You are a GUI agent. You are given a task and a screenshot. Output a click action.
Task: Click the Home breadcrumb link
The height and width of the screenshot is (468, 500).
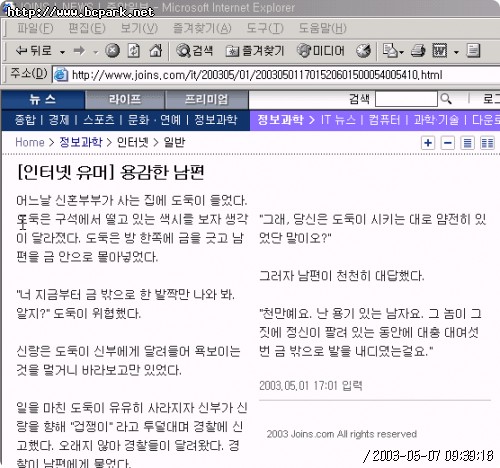pyautogui.click(x=30, y=142)
